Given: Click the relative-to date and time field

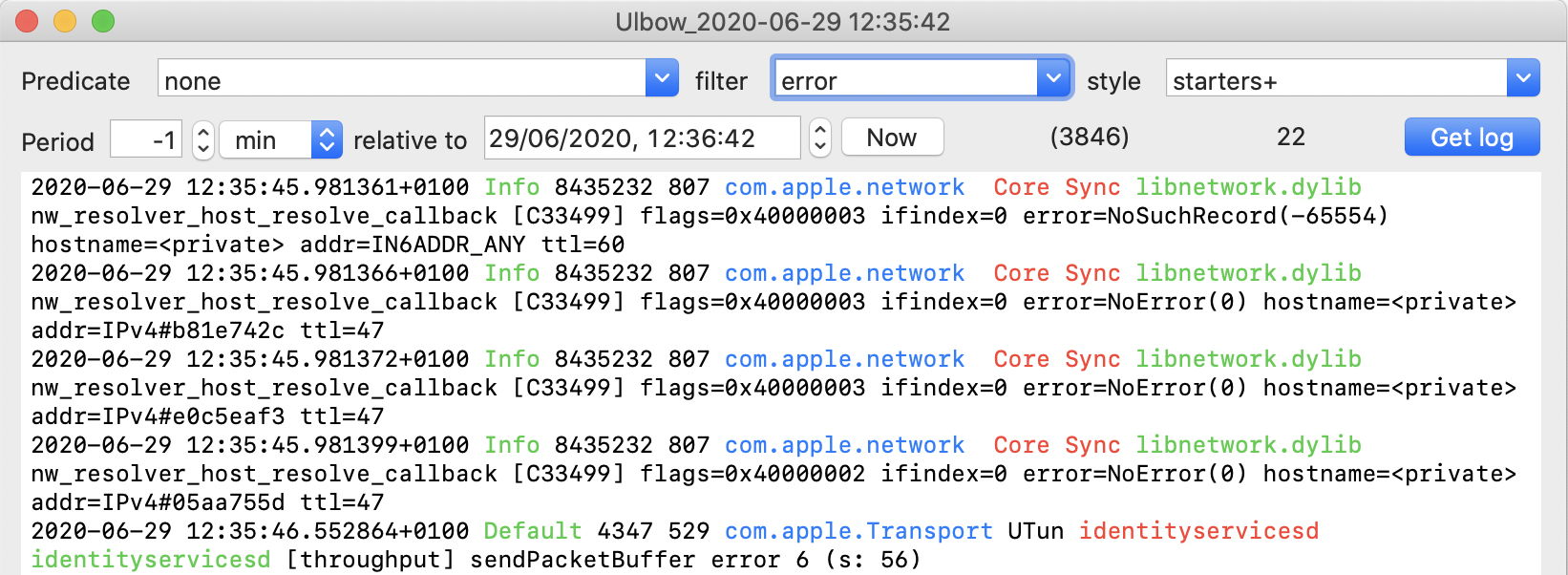Looking at the screenshot, I should [641, 138].
